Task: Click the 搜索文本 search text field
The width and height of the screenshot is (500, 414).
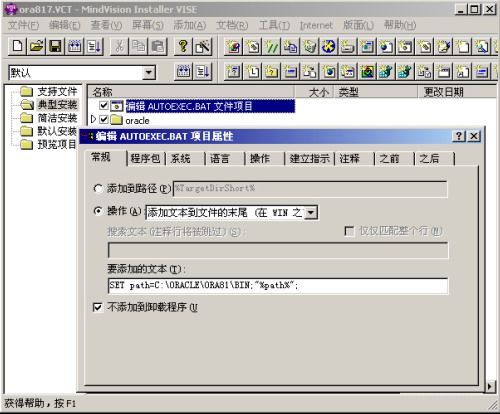Action: point(278,250)
